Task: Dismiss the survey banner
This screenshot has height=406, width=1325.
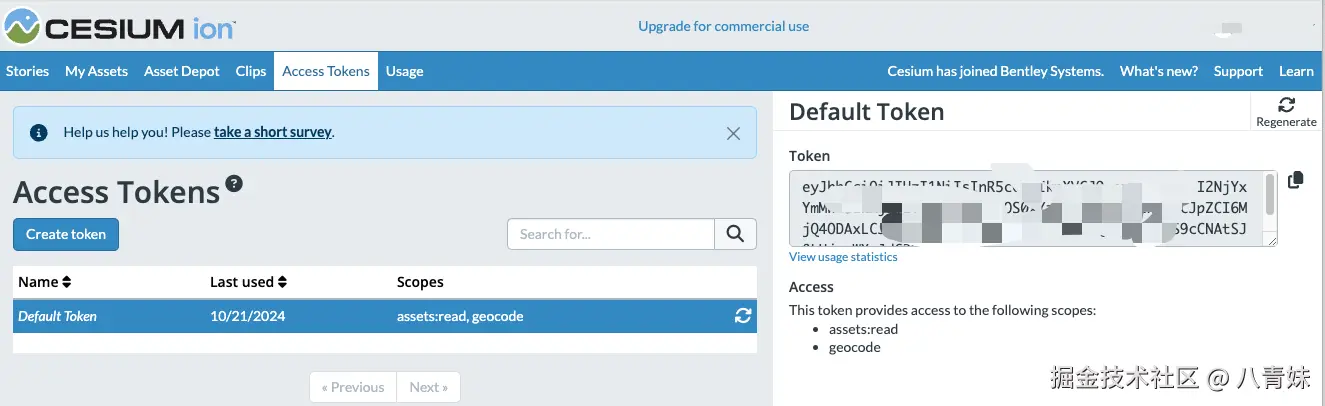Action: (x=733, y=133)
